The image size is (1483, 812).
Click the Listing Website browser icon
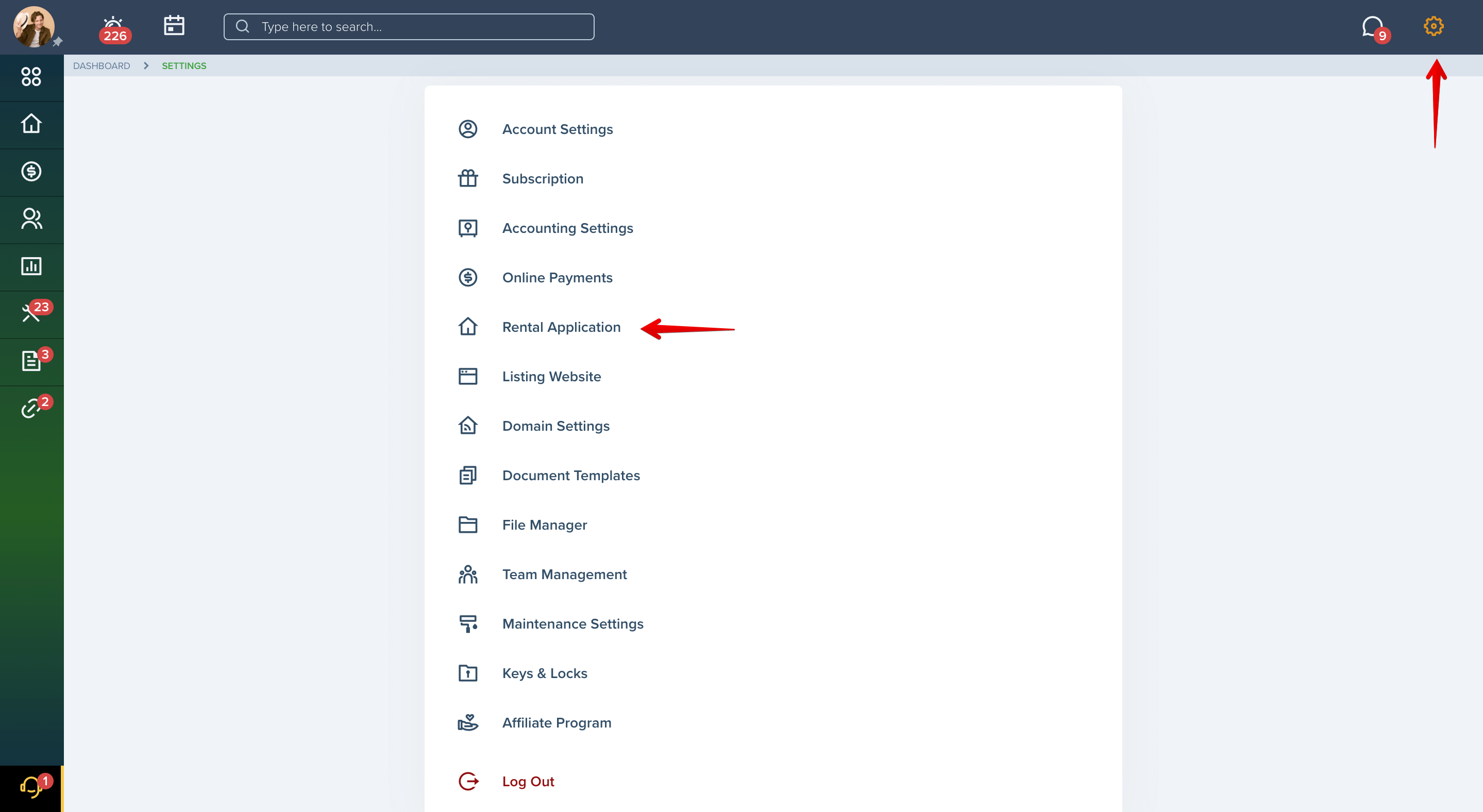(467, 376)
